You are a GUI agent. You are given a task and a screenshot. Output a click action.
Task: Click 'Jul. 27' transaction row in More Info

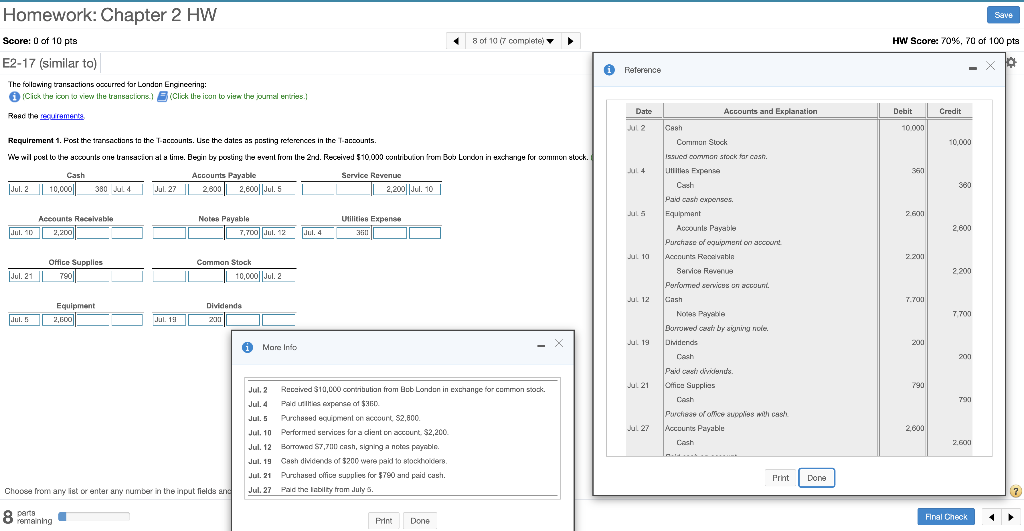click(402, 490)
